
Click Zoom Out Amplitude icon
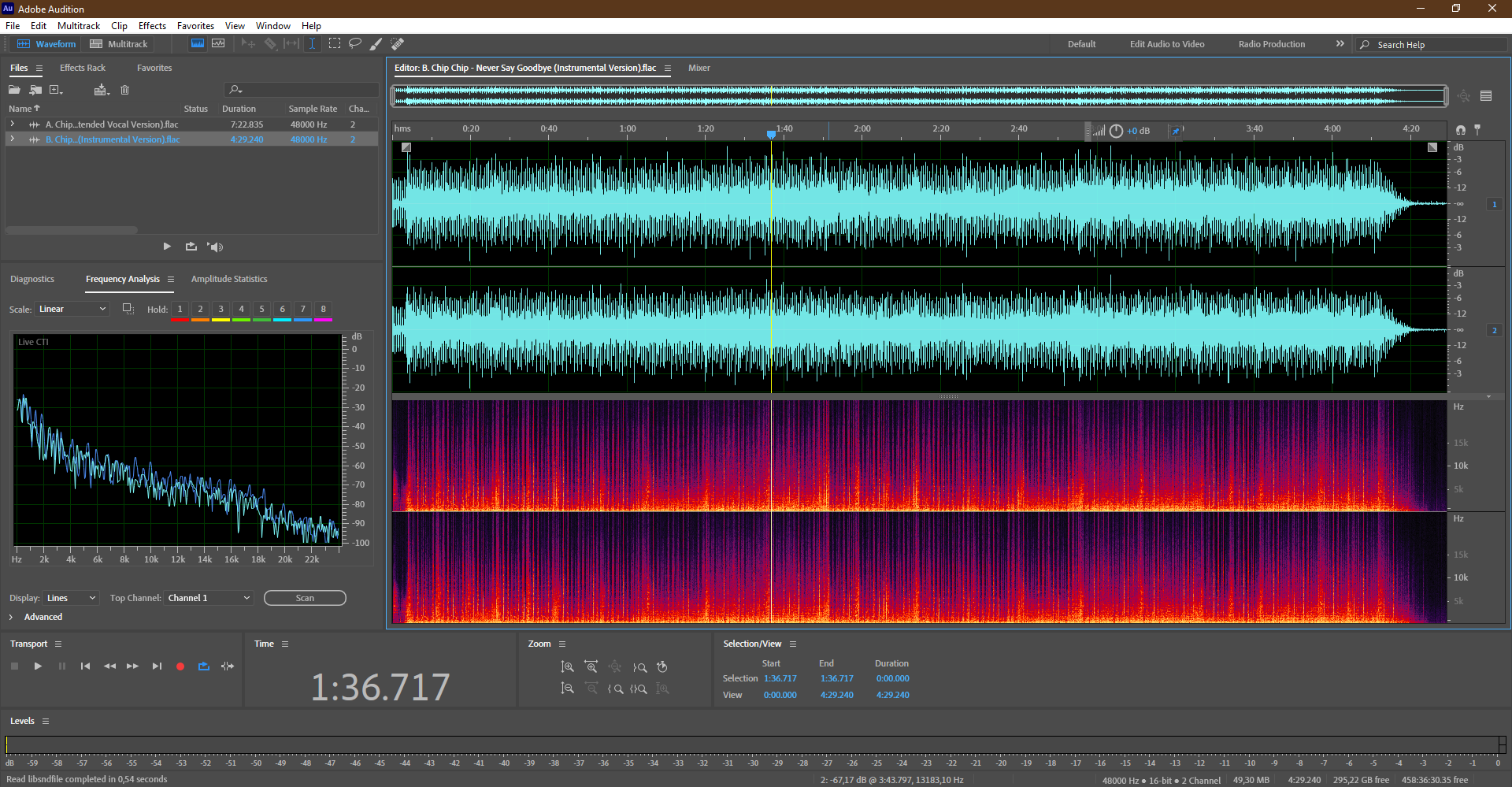(x=567, y=689)
